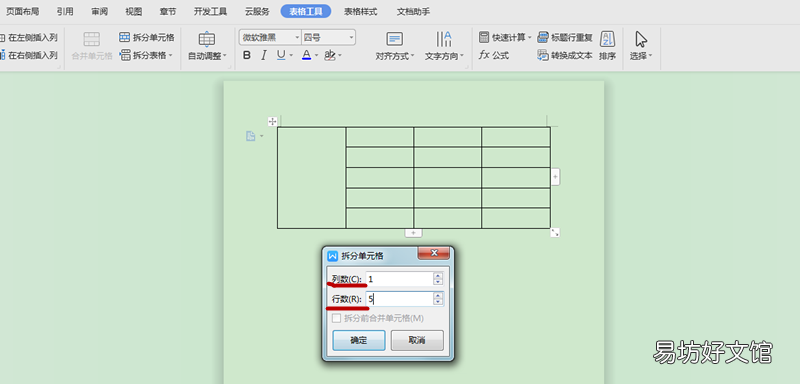Switch to the 审阅 tab
This screenshot has height=384, width=800.
99,11
